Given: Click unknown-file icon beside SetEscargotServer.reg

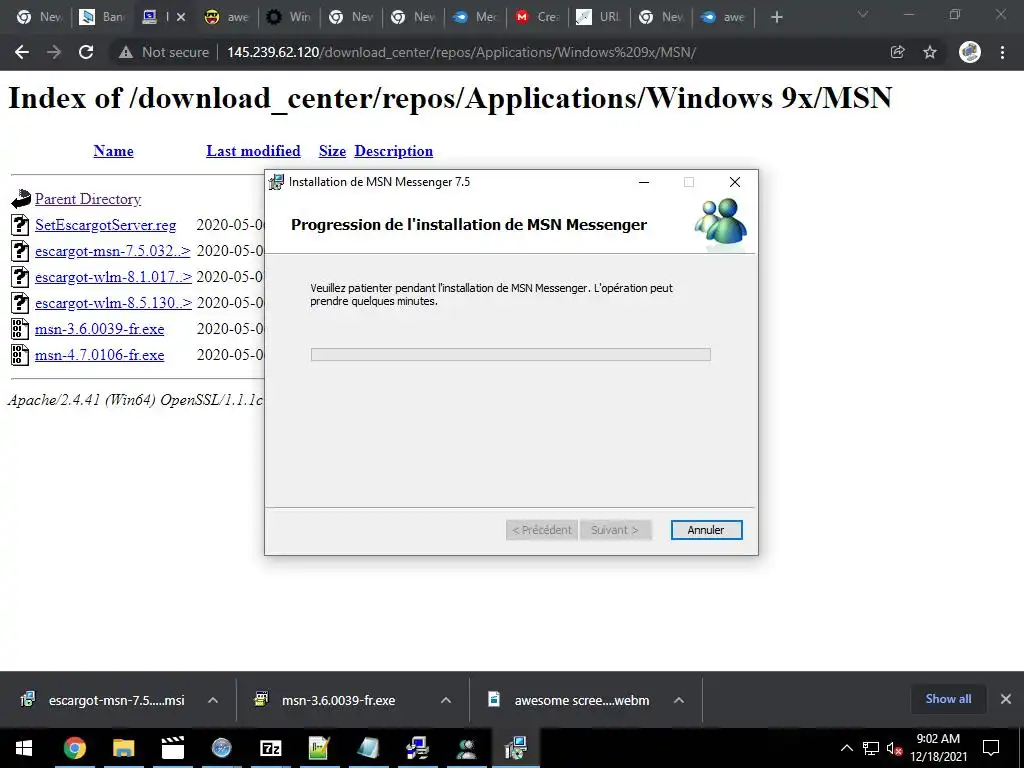Looking at the screenshot, I should [x=20, y=225].
